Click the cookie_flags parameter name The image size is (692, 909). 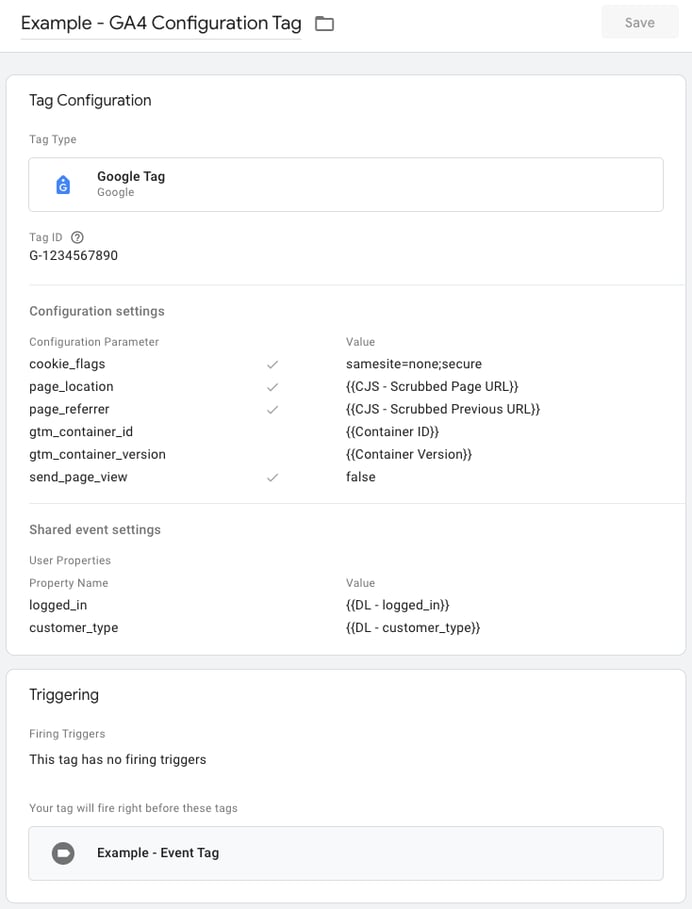click(x=67, y=364)
